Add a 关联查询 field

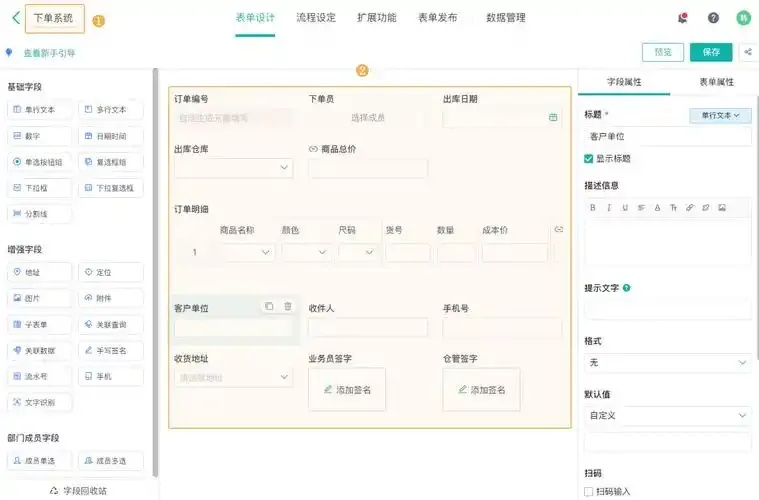(111, 324)
